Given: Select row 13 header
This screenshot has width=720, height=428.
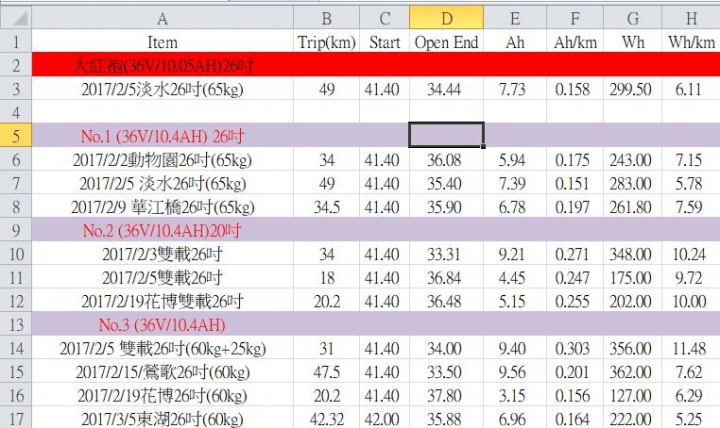Looking at the screenshot, I should pos(16,324).
